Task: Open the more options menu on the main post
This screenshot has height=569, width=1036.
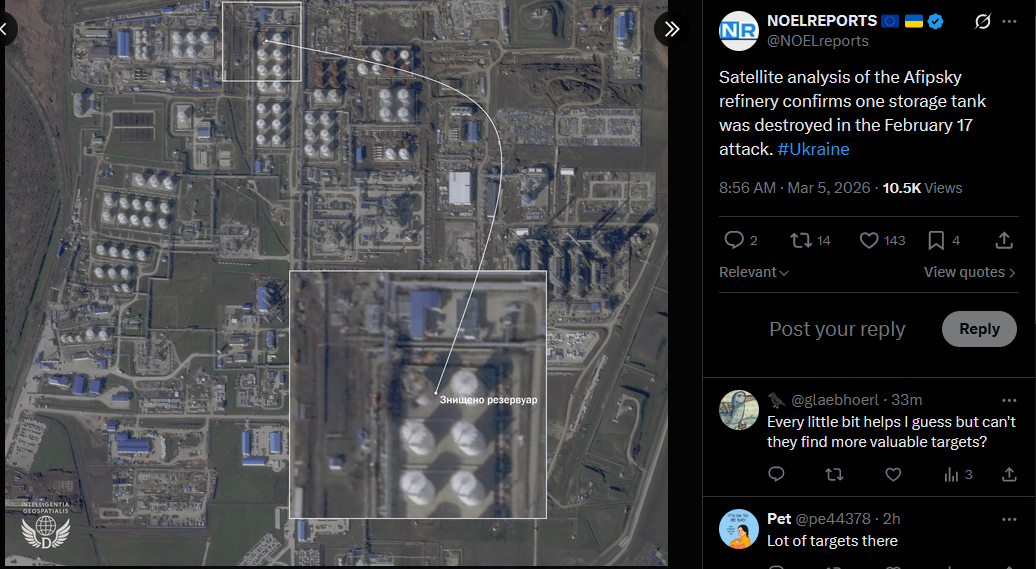Action: click(1009, 21)
